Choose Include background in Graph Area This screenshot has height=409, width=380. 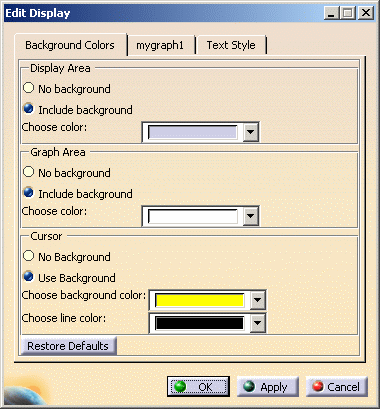29,193
